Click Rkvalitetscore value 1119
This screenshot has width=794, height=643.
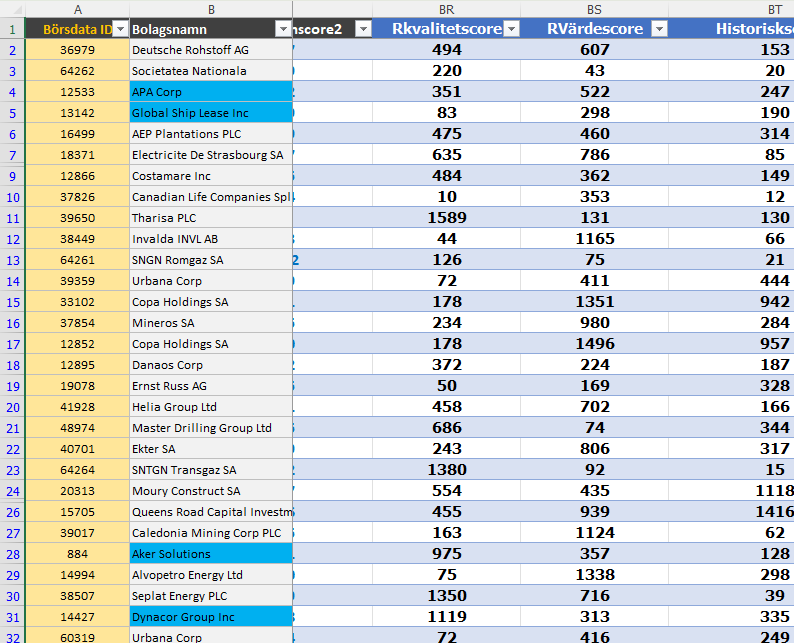447,617
